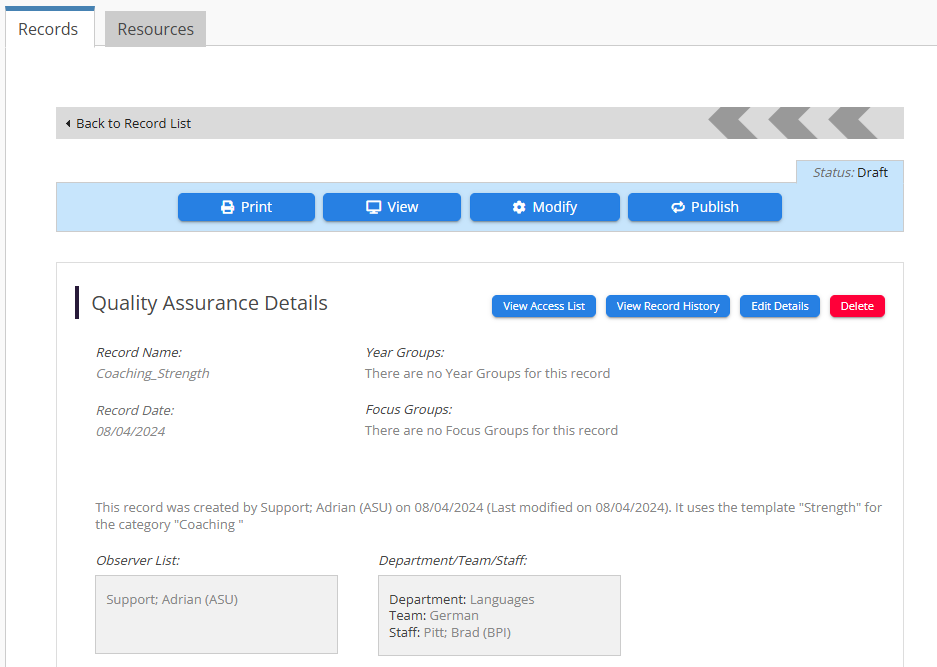937x667 pixels.
Task: Click the gear icon on Modify button
Action: [518, 207]
